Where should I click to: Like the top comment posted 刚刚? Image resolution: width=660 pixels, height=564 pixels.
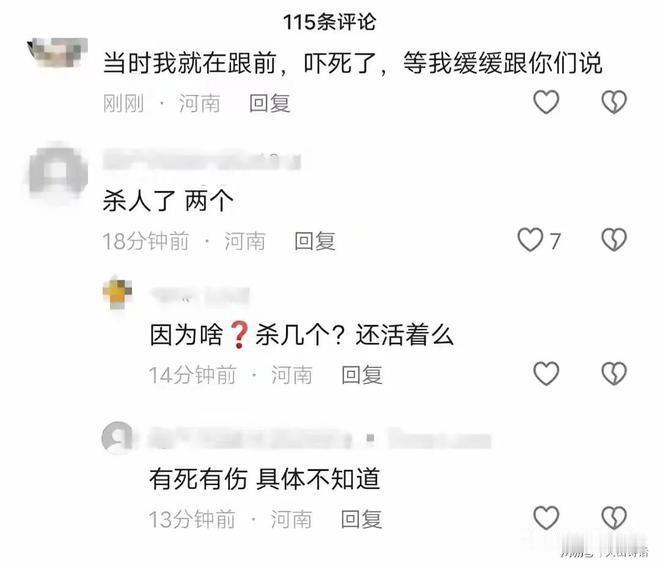(x=546, y=102)
